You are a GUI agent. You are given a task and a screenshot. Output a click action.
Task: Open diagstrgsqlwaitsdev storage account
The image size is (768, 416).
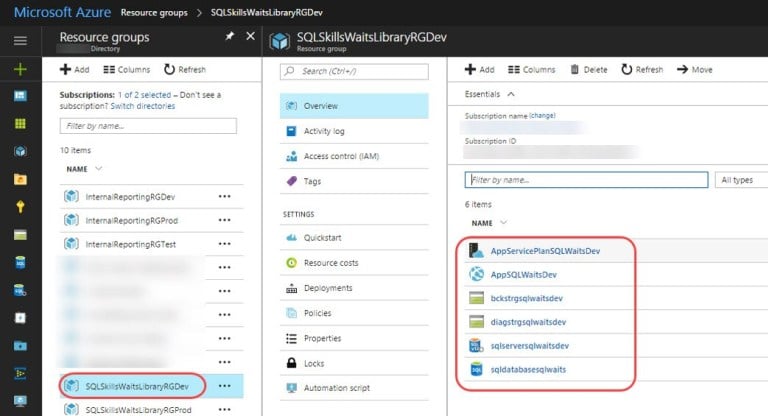(528, 322)
